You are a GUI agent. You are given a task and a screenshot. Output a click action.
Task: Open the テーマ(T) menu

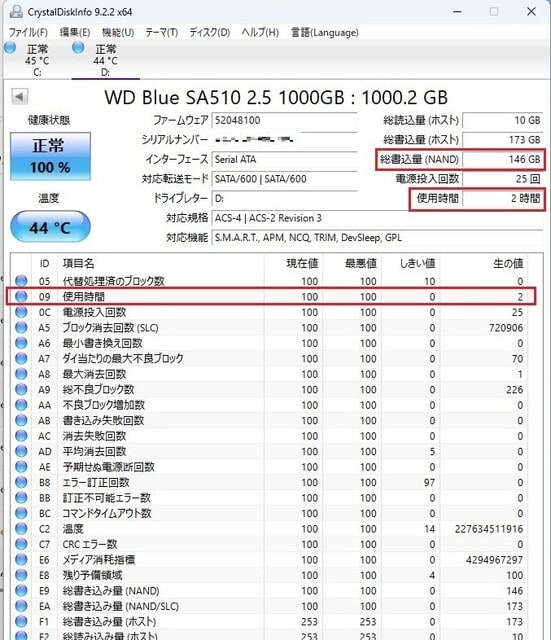(x=162, y=32)
